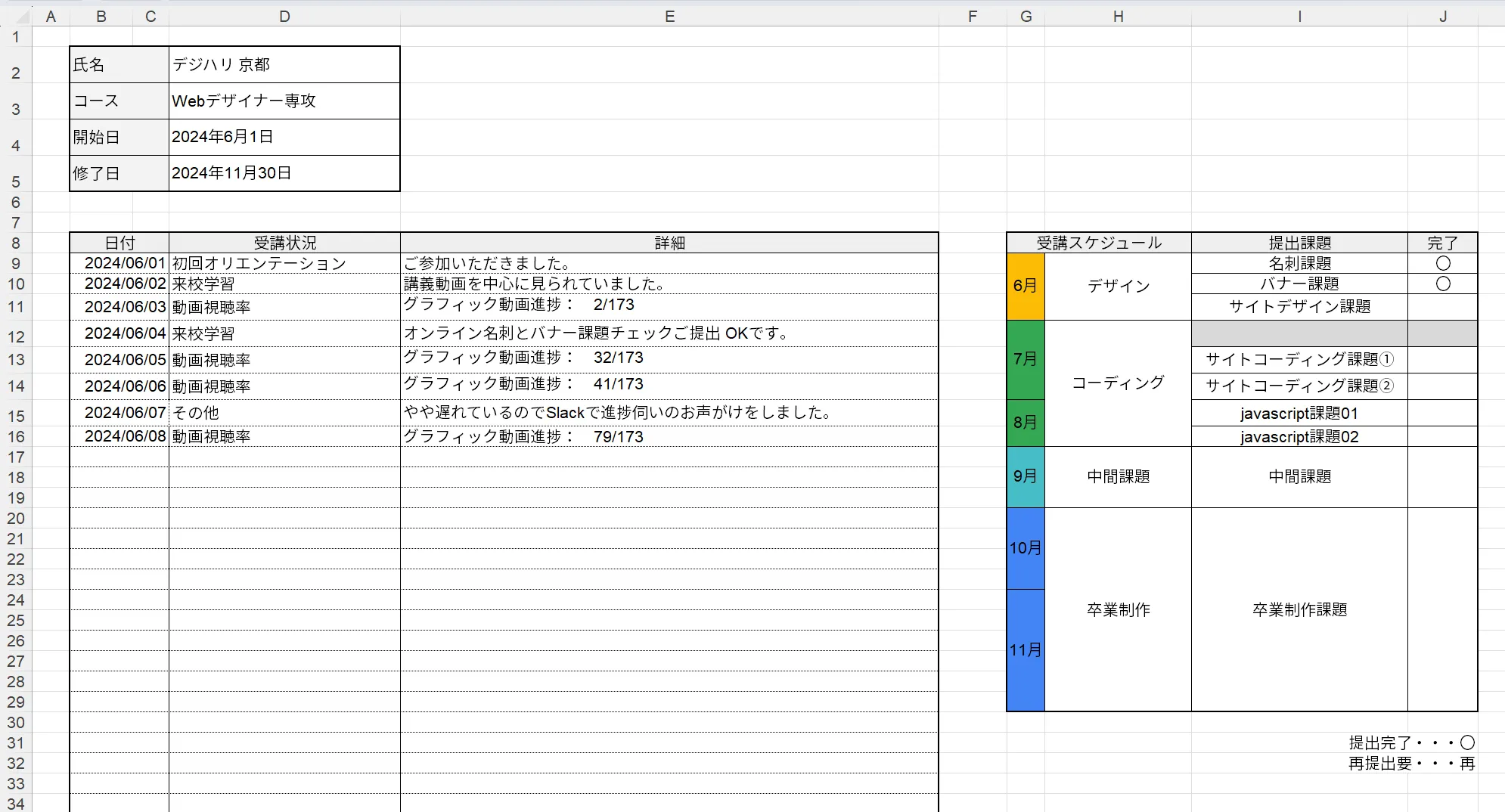The height and width of the screenshot is (812, 1505).
Task: Select the start date 2024年6月1日
Action: [x=284, y=137]
